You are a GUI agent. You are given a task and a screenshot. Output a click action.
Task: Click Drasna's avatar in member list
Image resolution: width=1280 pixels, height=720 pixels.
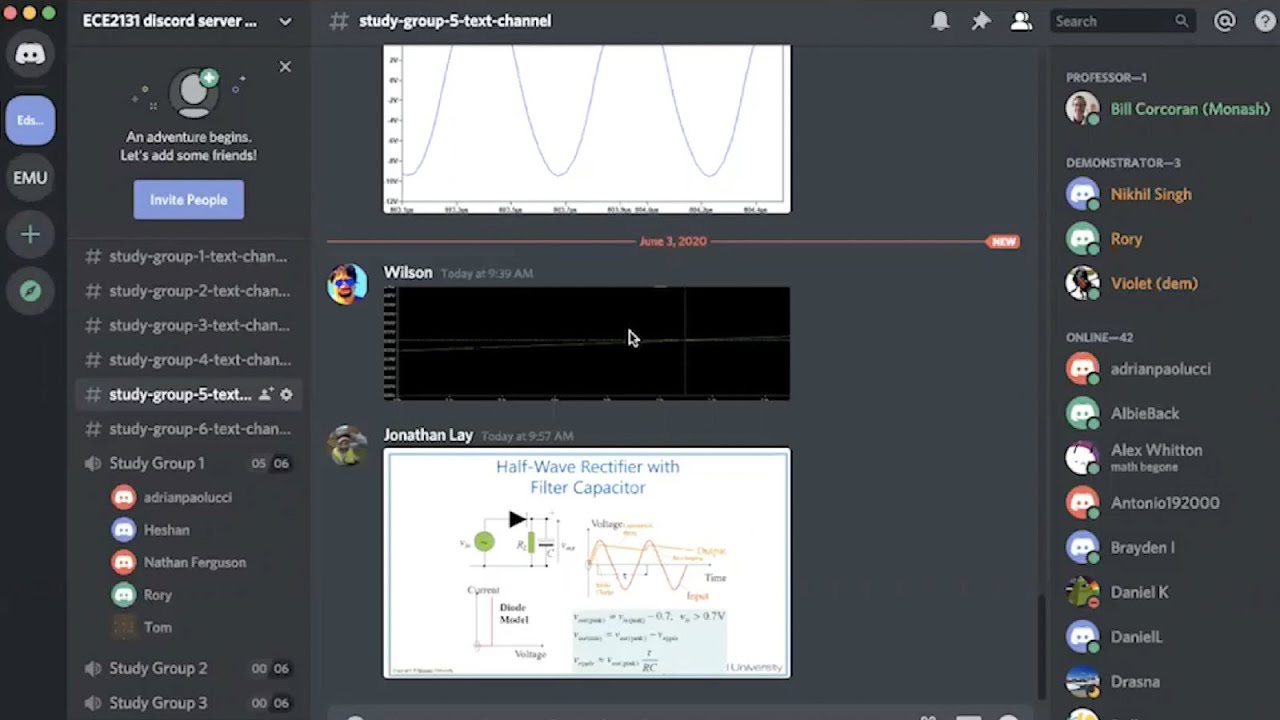1082,681
